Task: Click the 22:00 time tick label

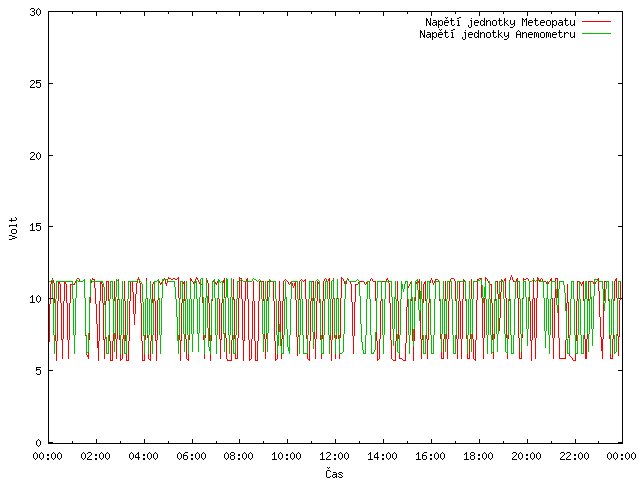Action: point(574,456)
